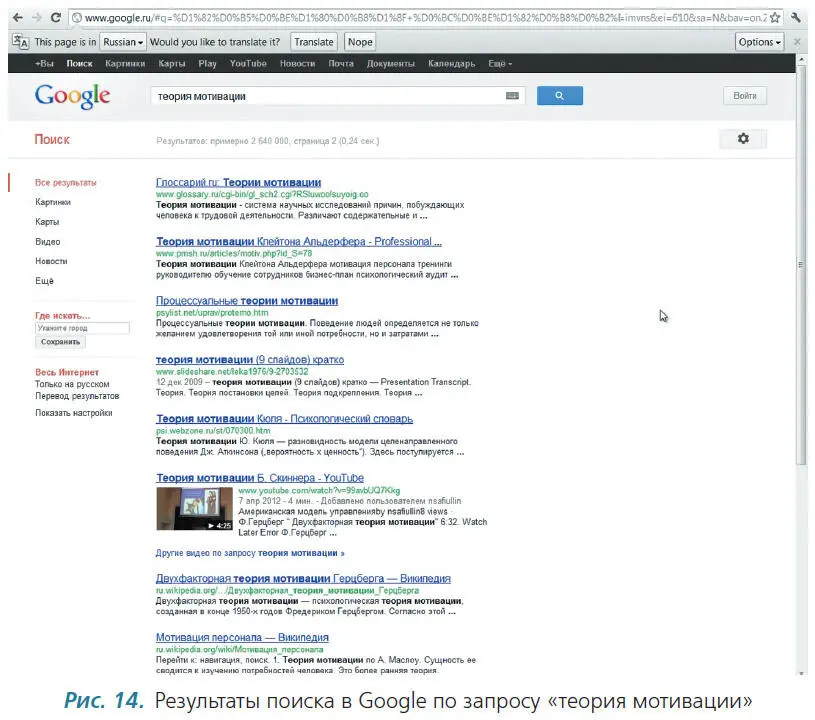Open +Вы in the top navigation bar
Screen dimensions: 815x720
(44, 63)
